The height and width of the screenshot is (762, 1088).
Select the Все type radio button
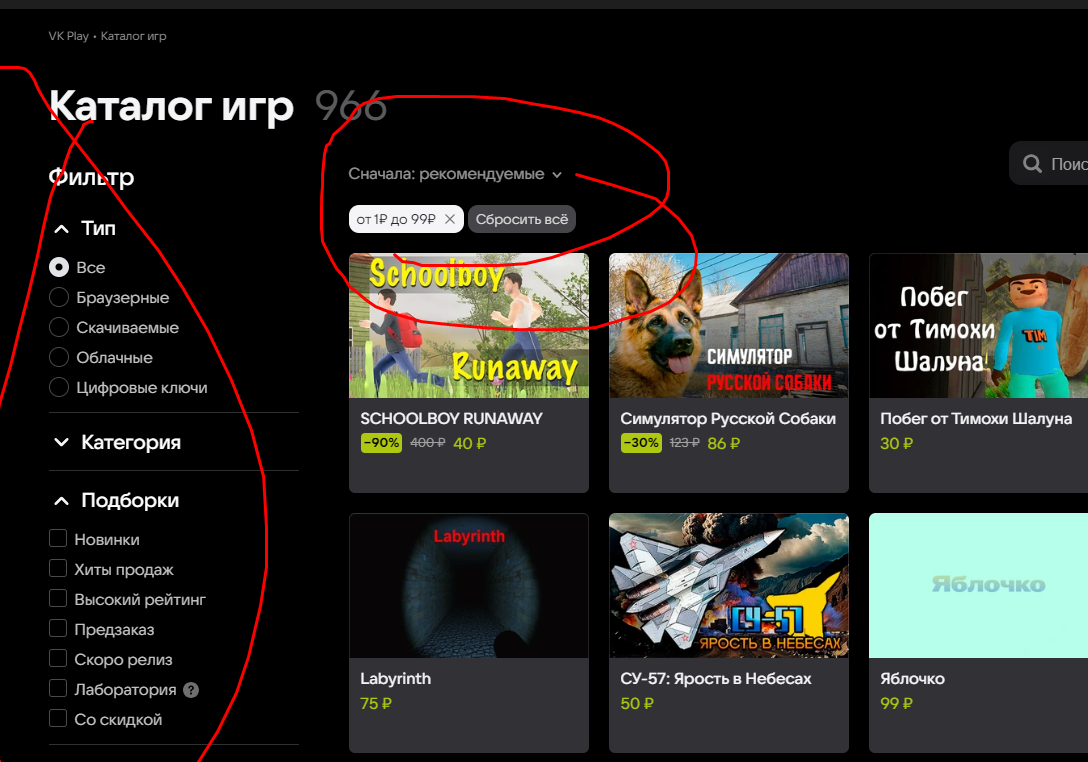(x=59, y=267)
